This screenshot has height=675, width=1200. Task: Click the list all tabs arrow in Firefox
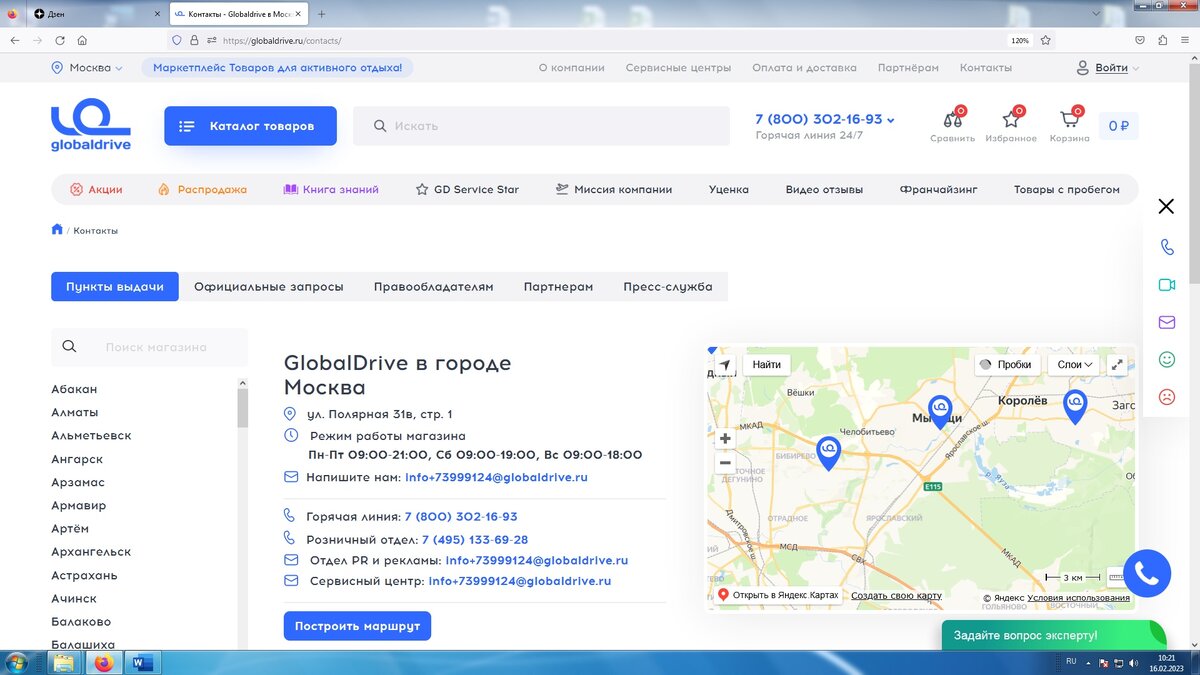(x=1096, y=14)
